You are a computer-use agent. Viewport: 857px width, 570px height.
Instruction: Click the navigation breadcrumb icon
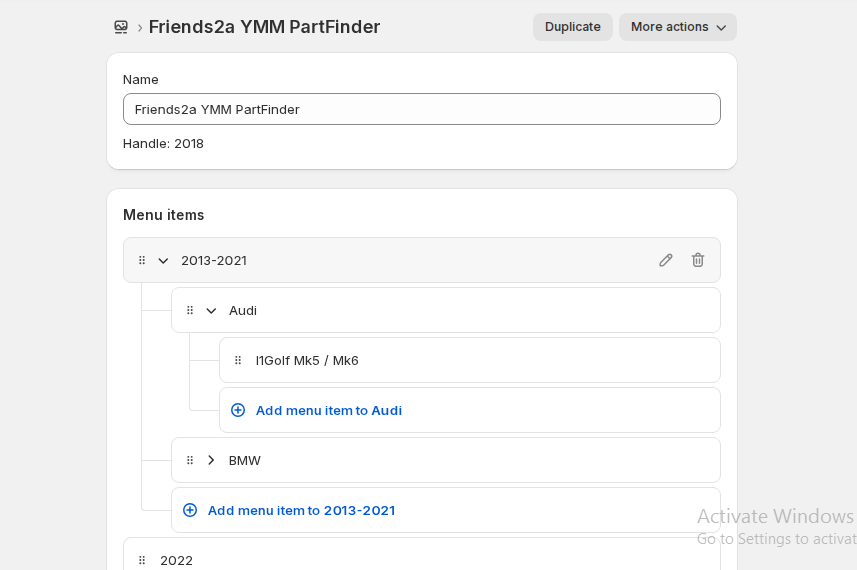click(x=121, y=27)
